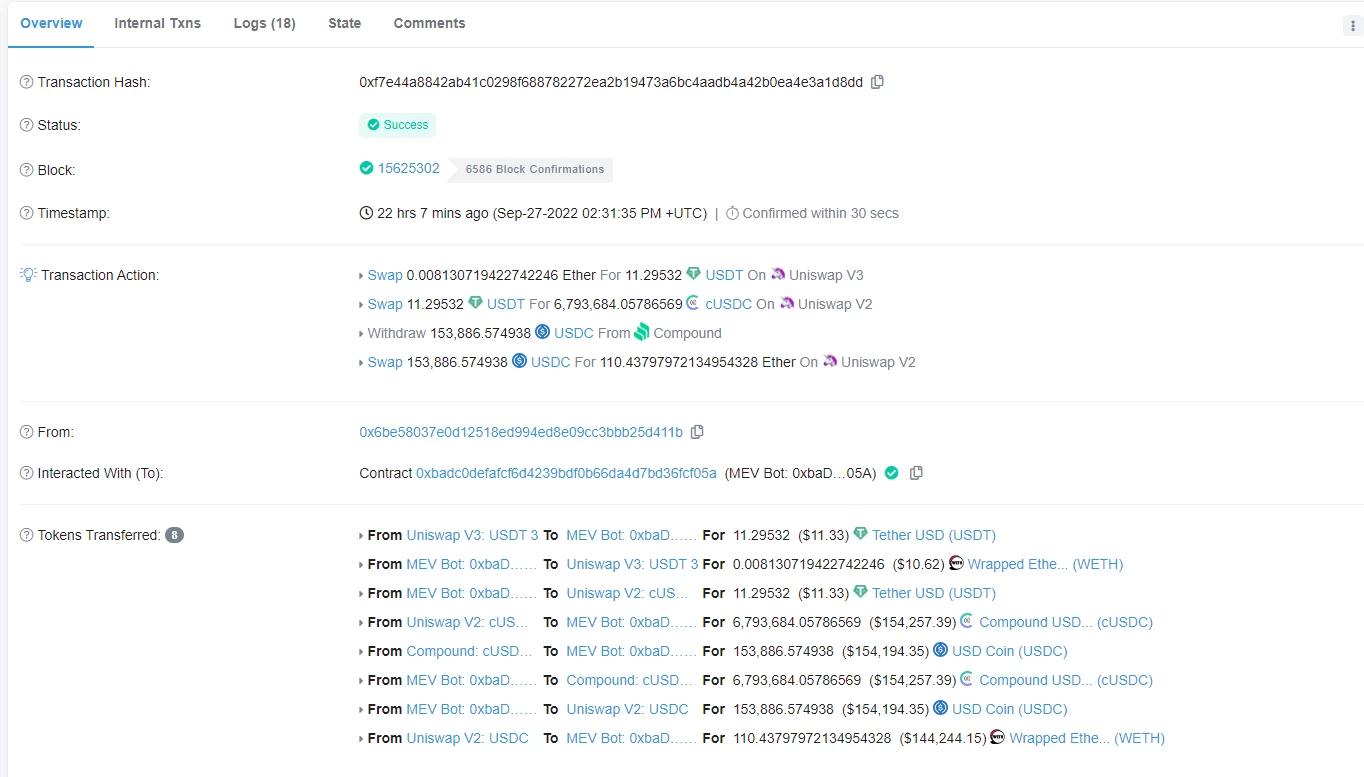The image size is (1364, 777).
Task: Click the Tokens Transferred count badge 8
Action: pos(174,535)
